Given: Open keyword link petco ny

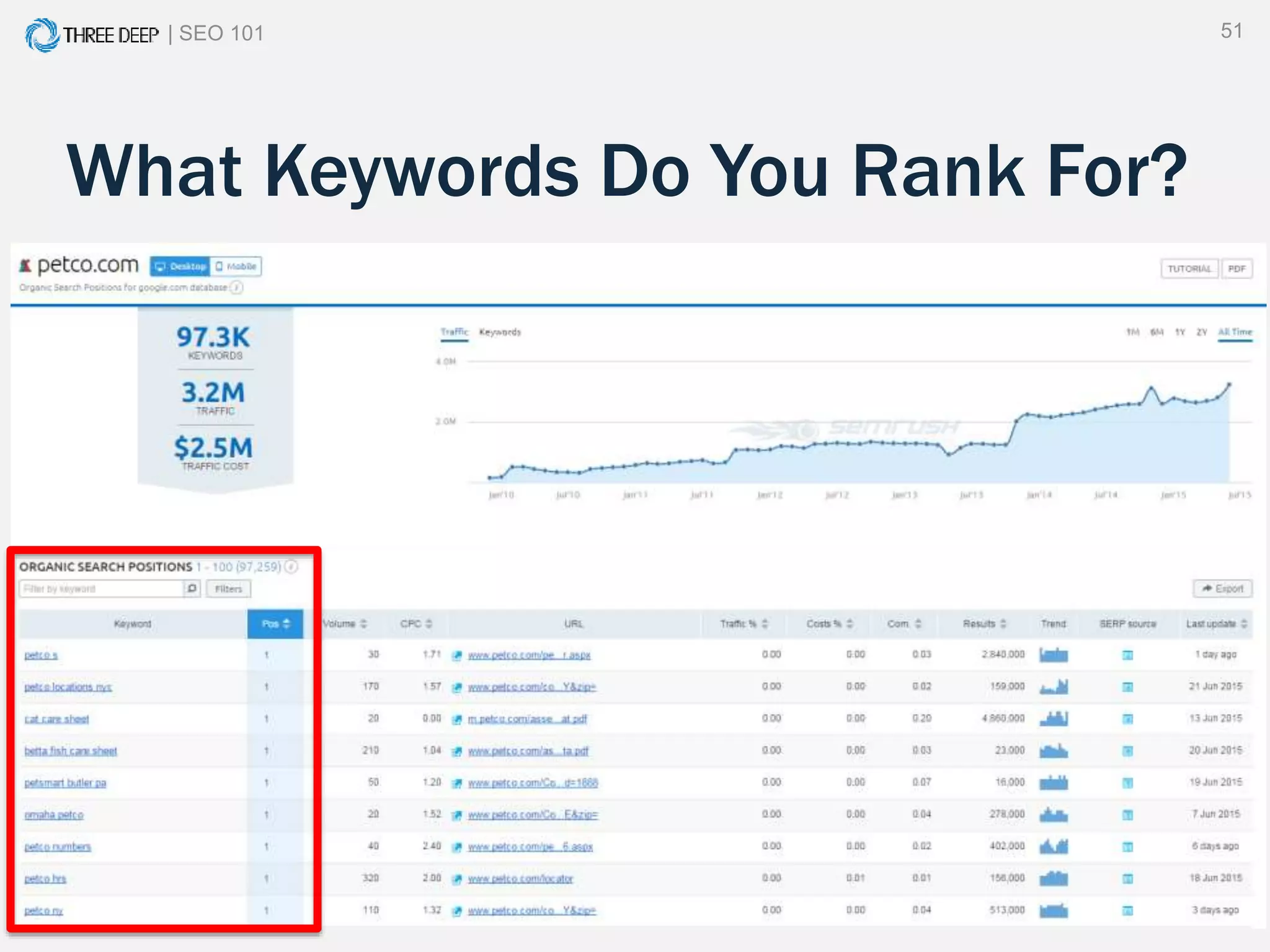Looking at the screenshot, I should click(x=43, y=910).
